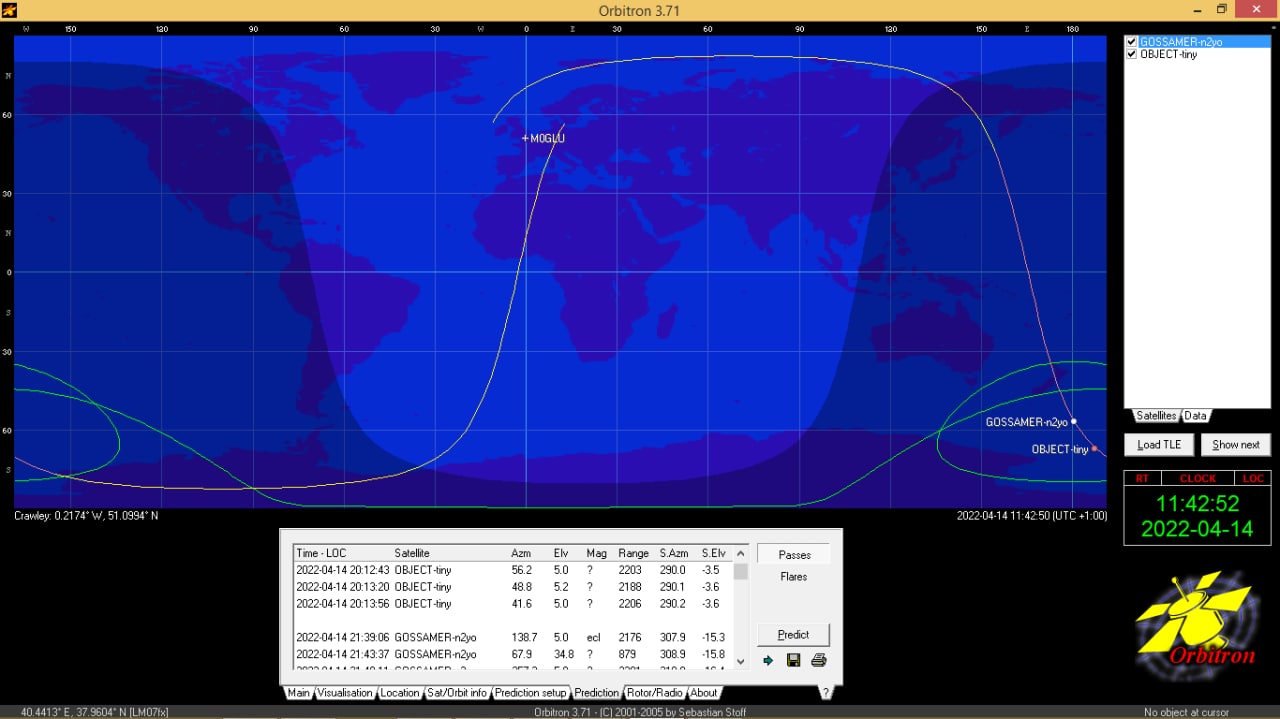Select Flares in prediction mode list
Viewport: 1280px width, 719px height.
pos(793,576)
